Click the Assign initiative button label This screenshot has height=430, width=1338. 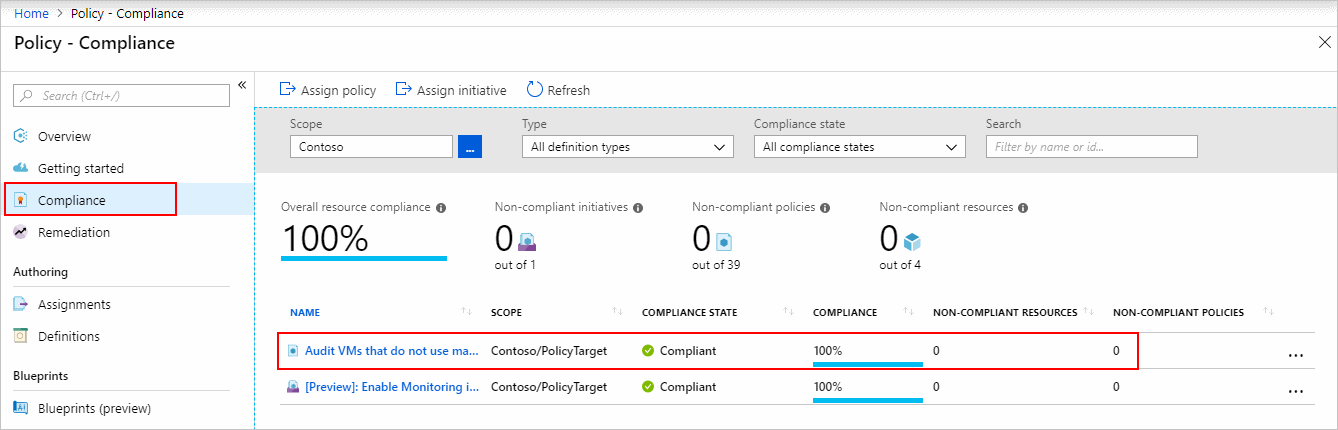tap(461, 90)
